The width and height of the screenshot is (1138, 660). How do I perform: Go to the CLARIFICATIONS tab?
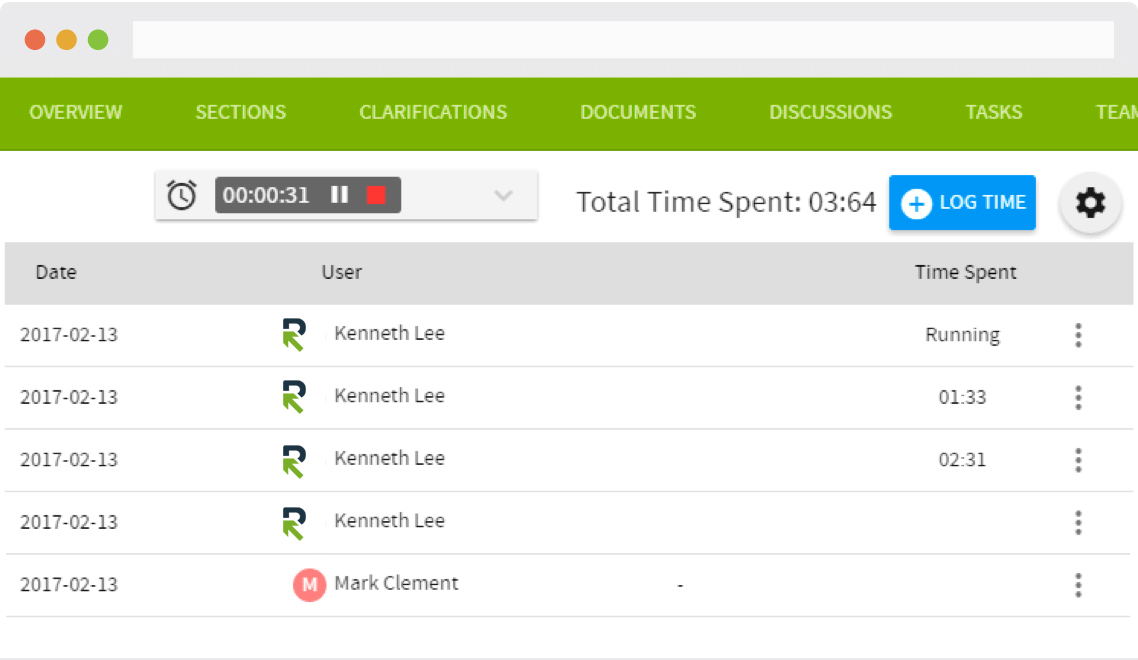coord(433,112)
